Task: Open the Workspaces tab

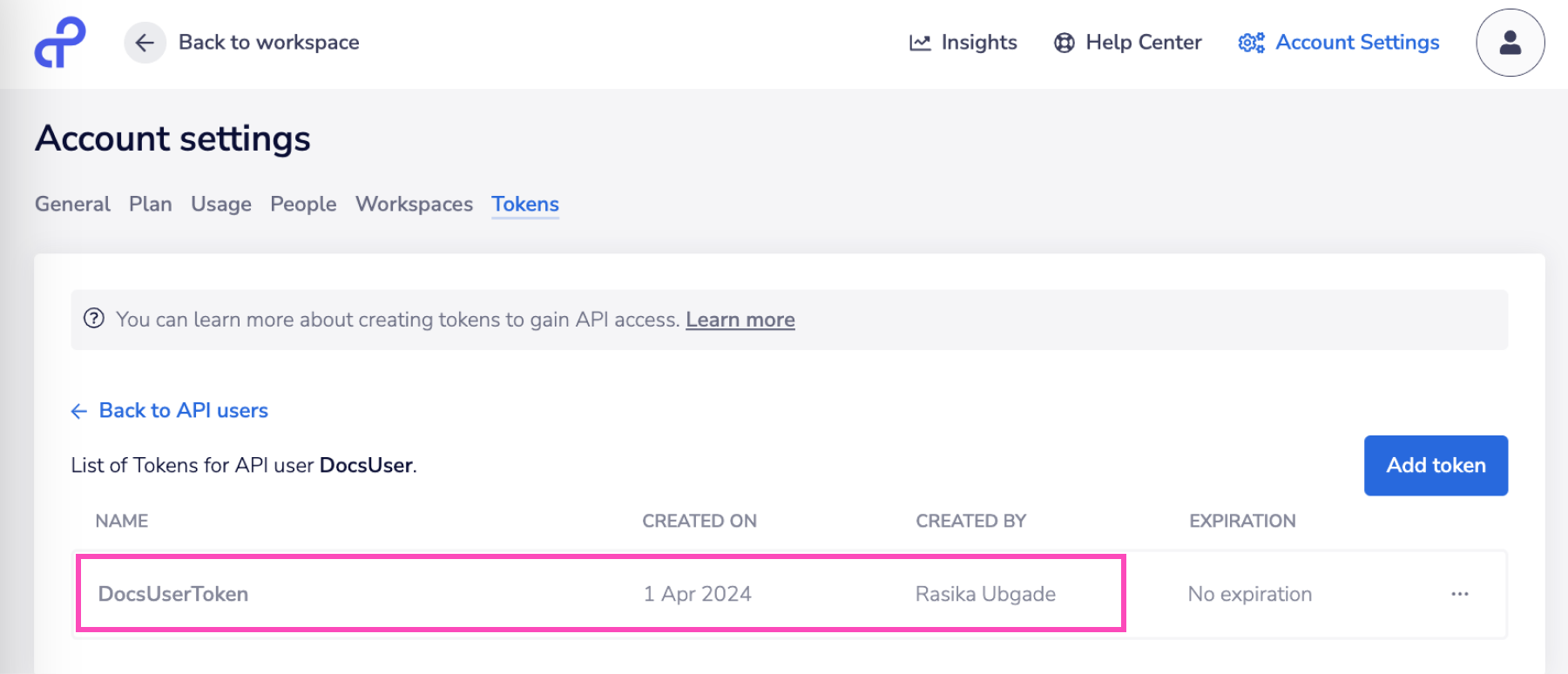Action: pyautogui.click(x=414, y=204)
